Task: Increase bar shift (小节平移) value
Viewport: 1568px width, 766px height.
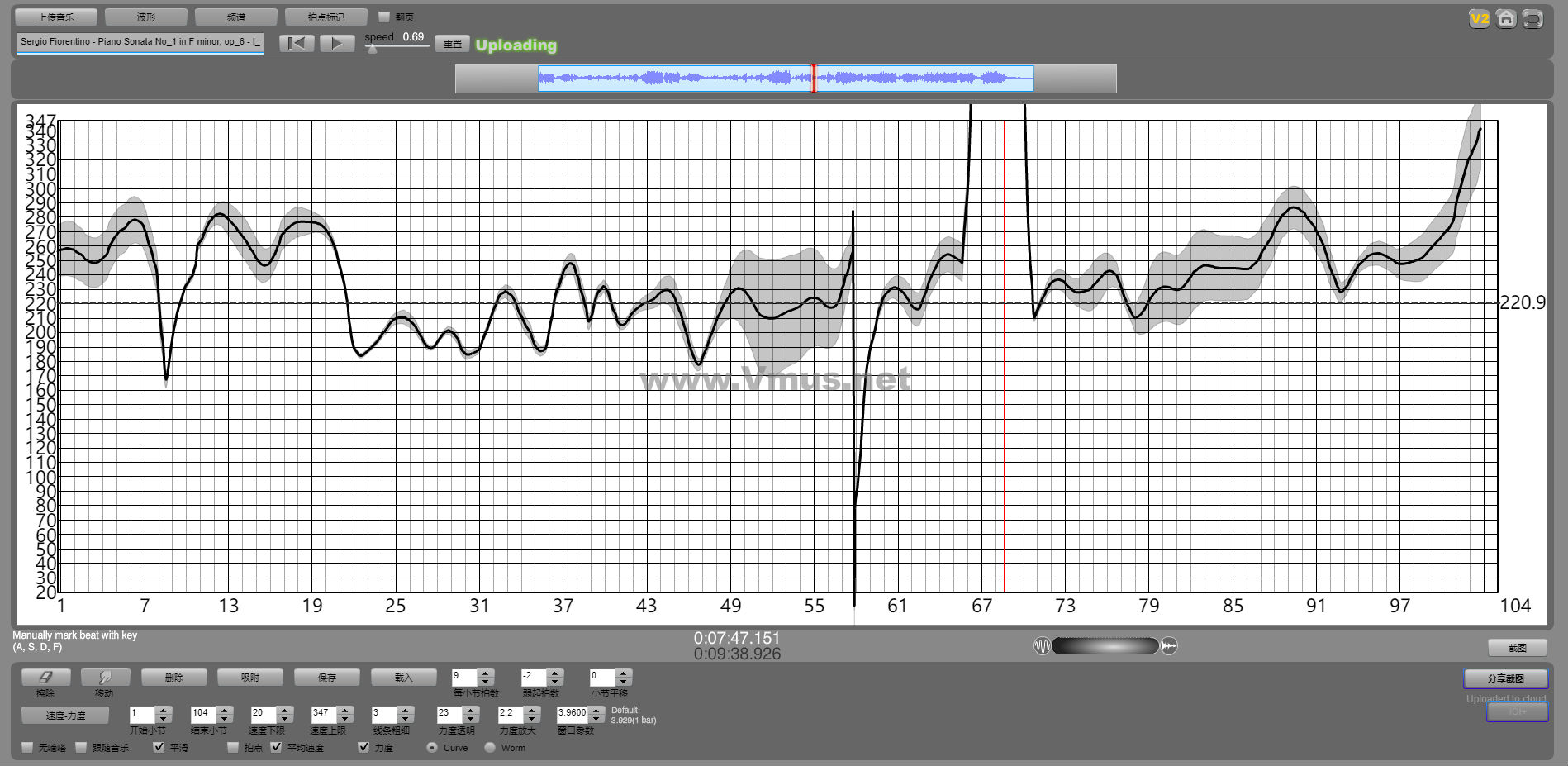Action: tap(624, 673)
